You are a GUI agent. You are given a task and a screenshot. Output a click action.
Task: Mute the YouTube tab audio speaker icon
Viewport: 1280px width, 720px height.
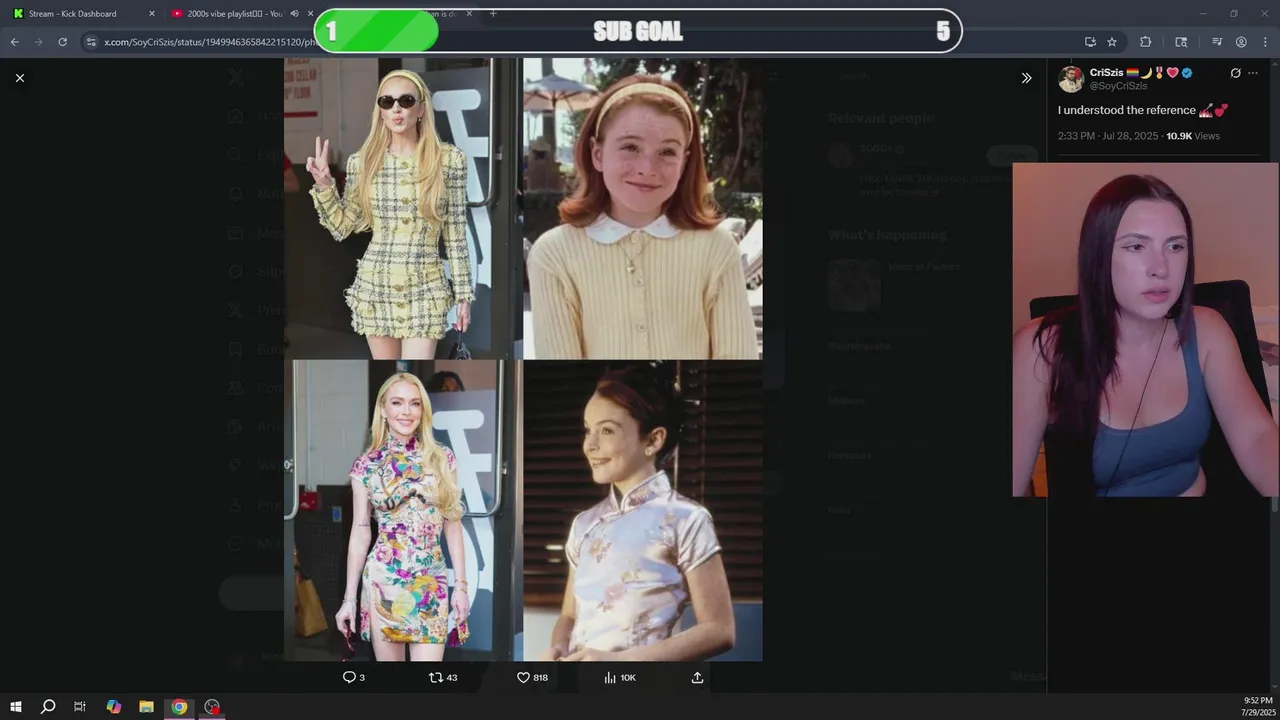coord(294,14)
